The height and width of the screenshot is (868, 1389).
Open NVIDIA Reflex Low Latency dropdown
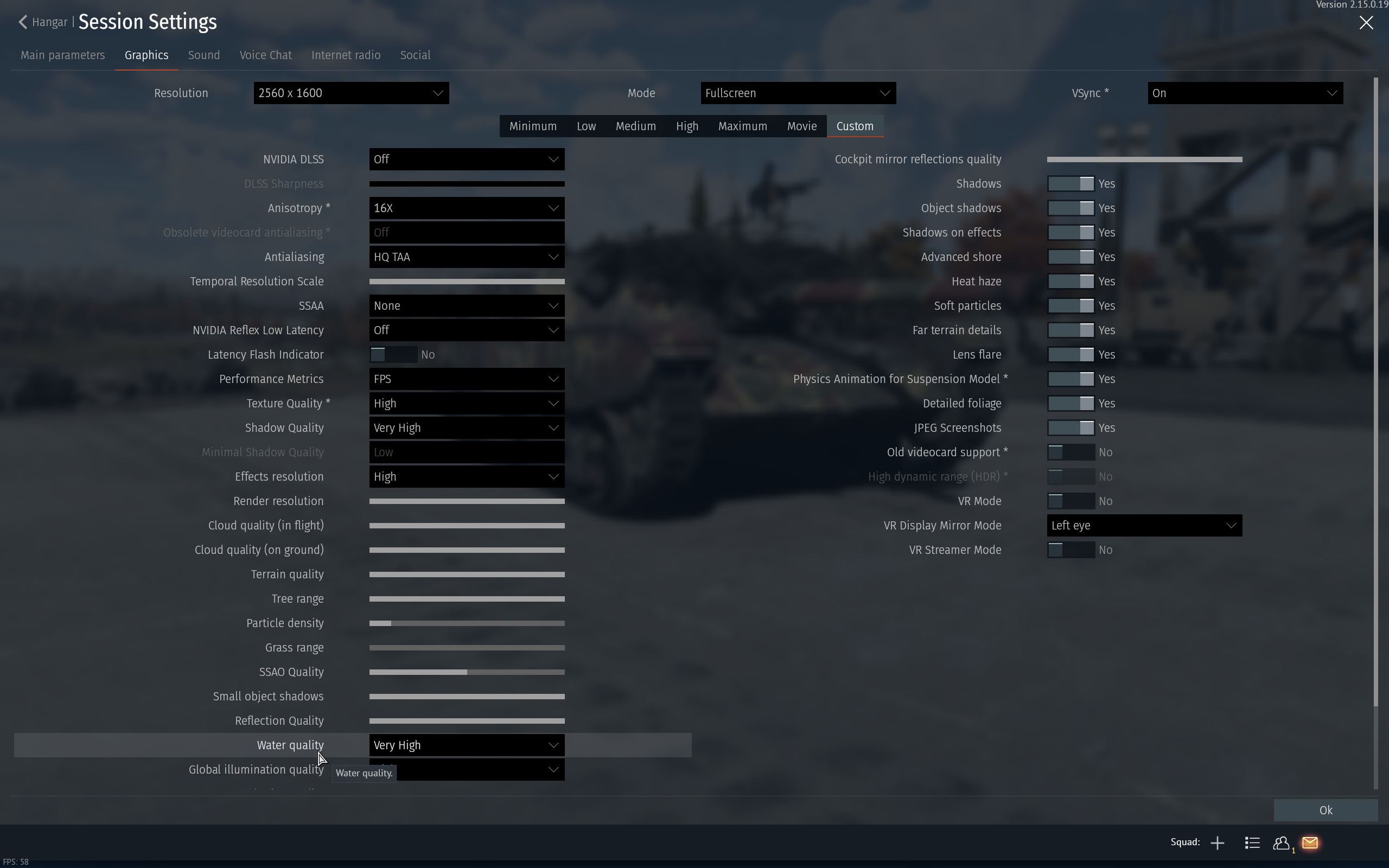(x=467, y=330)
